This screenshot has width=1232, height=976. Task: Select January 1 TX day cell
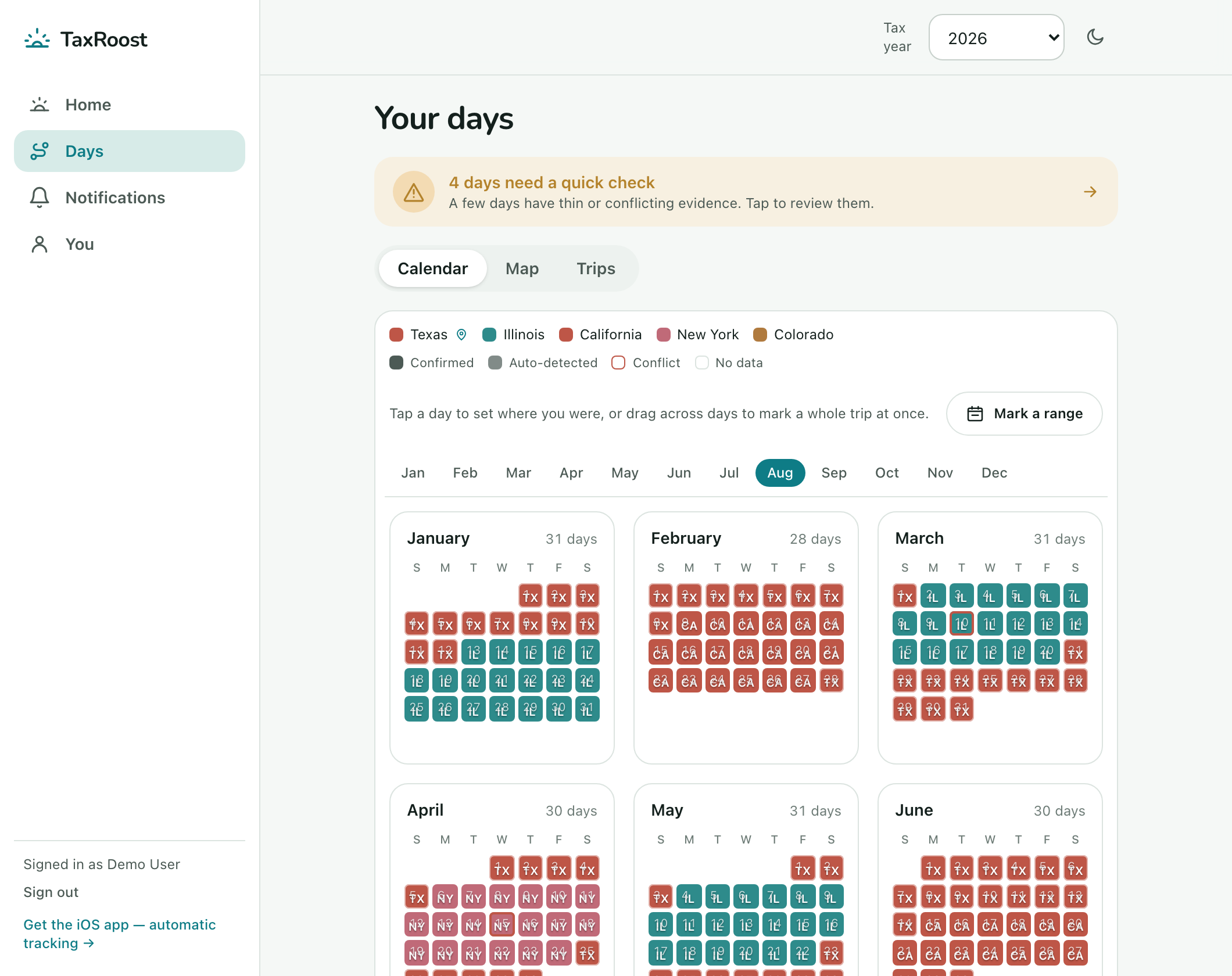click(x=530, y=596)
